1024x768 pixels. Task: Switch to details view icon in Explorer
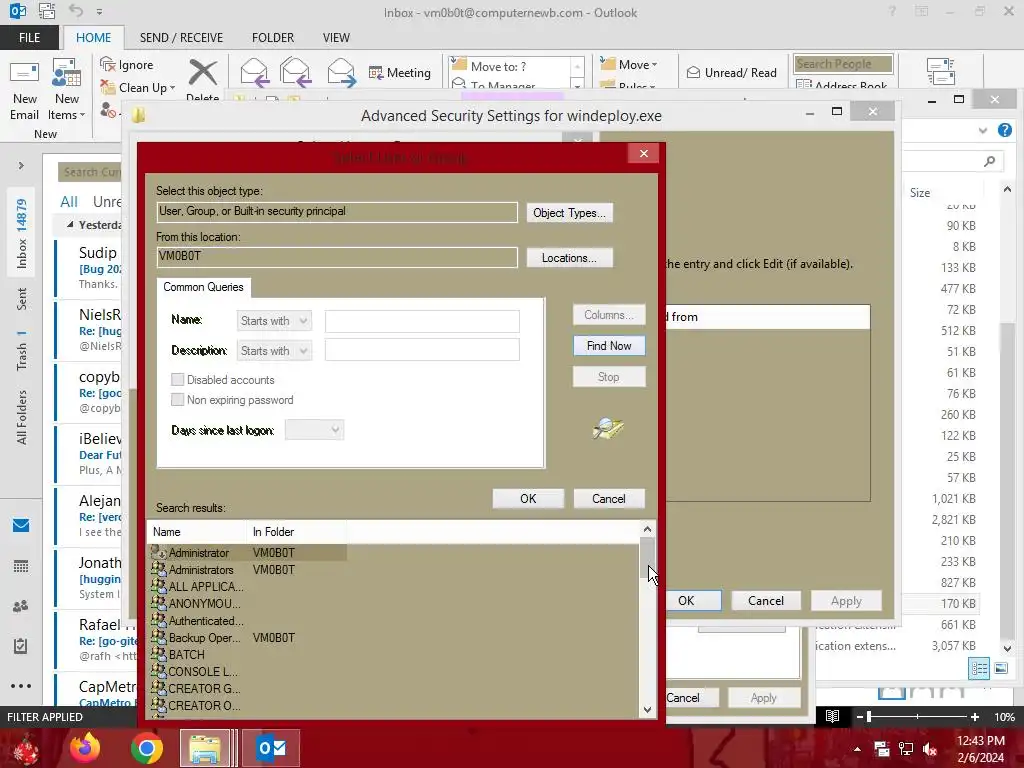coord(979,668)
